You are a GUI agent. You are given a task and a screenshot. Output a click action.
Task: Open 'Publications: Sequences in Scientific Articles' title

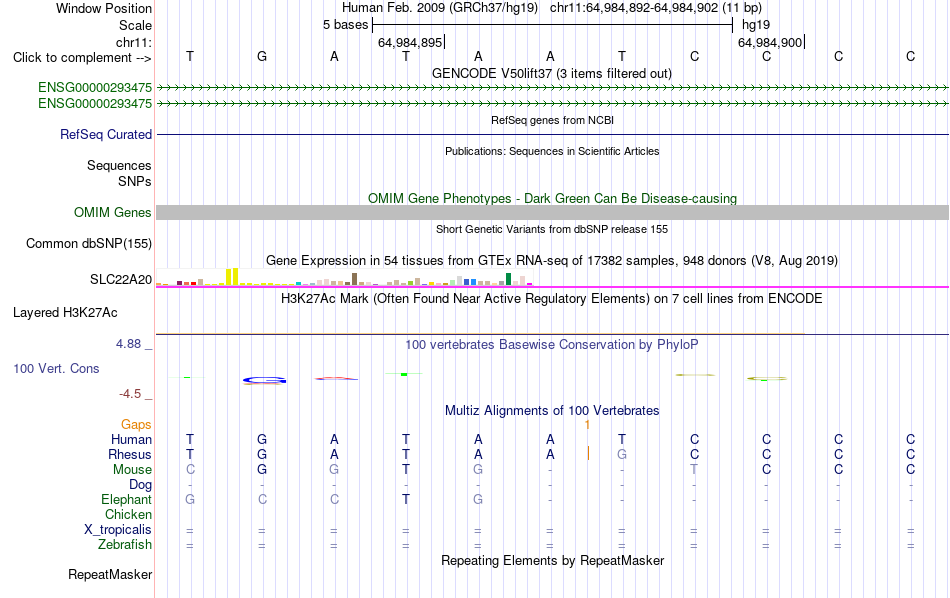(x=552, y=151)
